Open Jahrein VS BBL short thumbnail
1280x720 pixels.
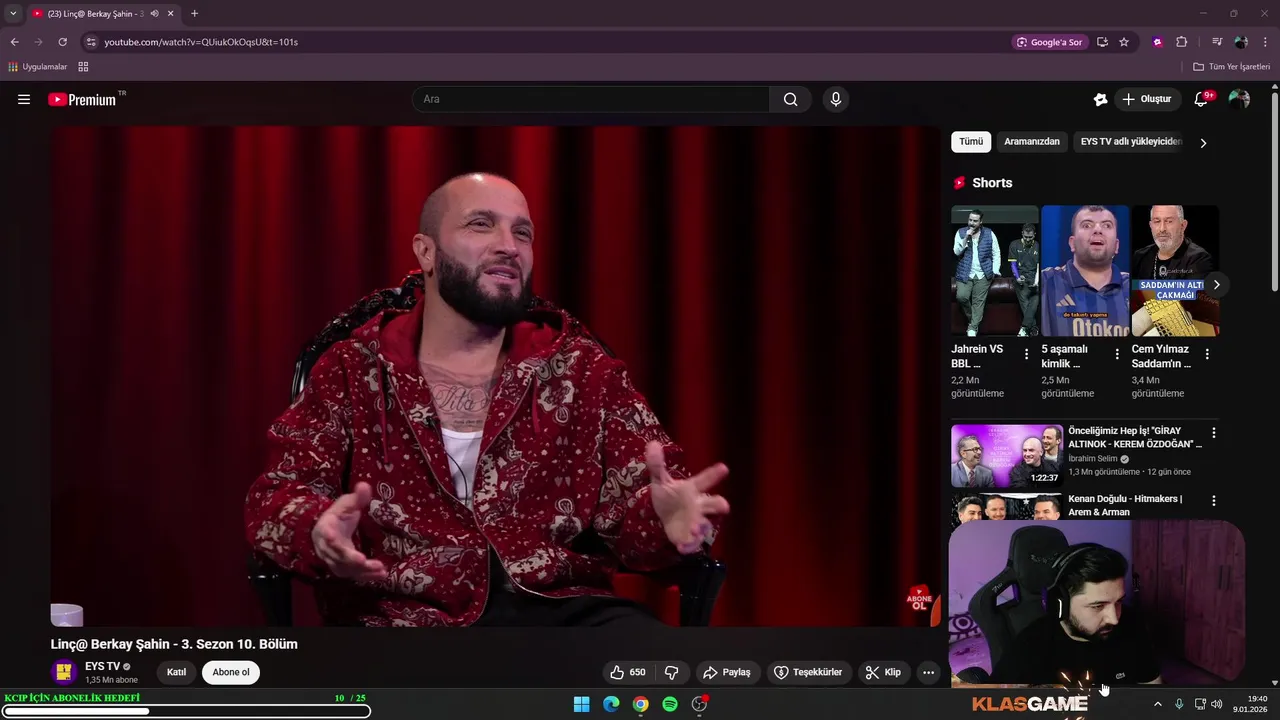click(x=995, y=271)
